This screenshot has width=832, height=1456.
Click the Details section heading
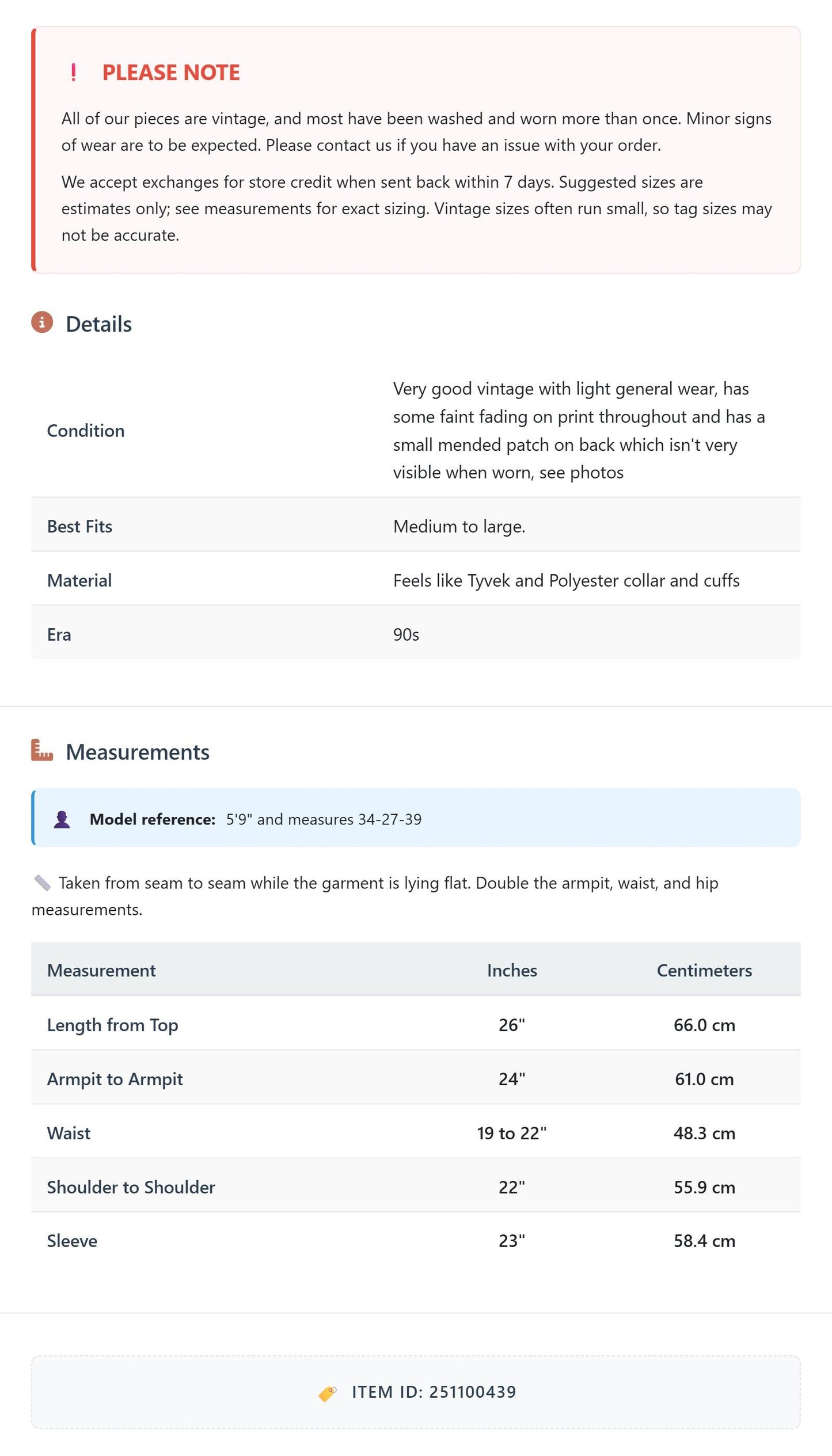98,324
